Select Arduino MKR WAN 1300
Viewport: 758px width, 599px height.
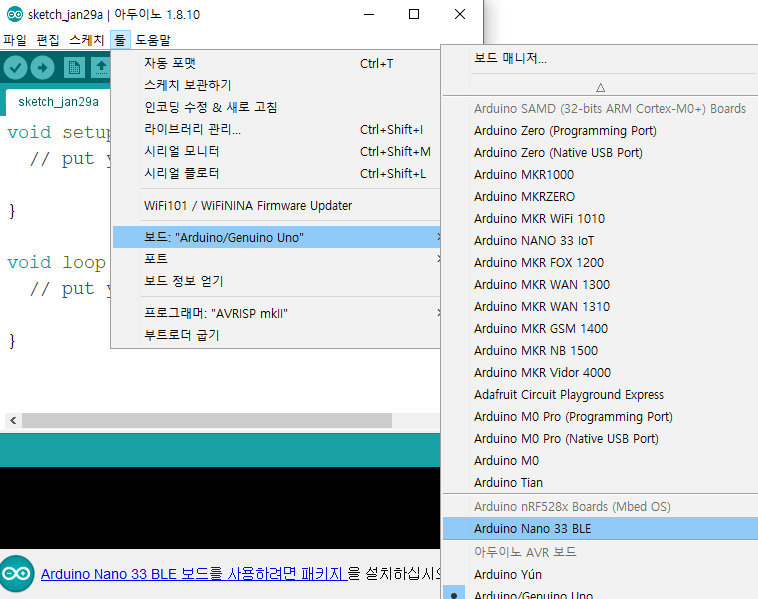[600, 285]
